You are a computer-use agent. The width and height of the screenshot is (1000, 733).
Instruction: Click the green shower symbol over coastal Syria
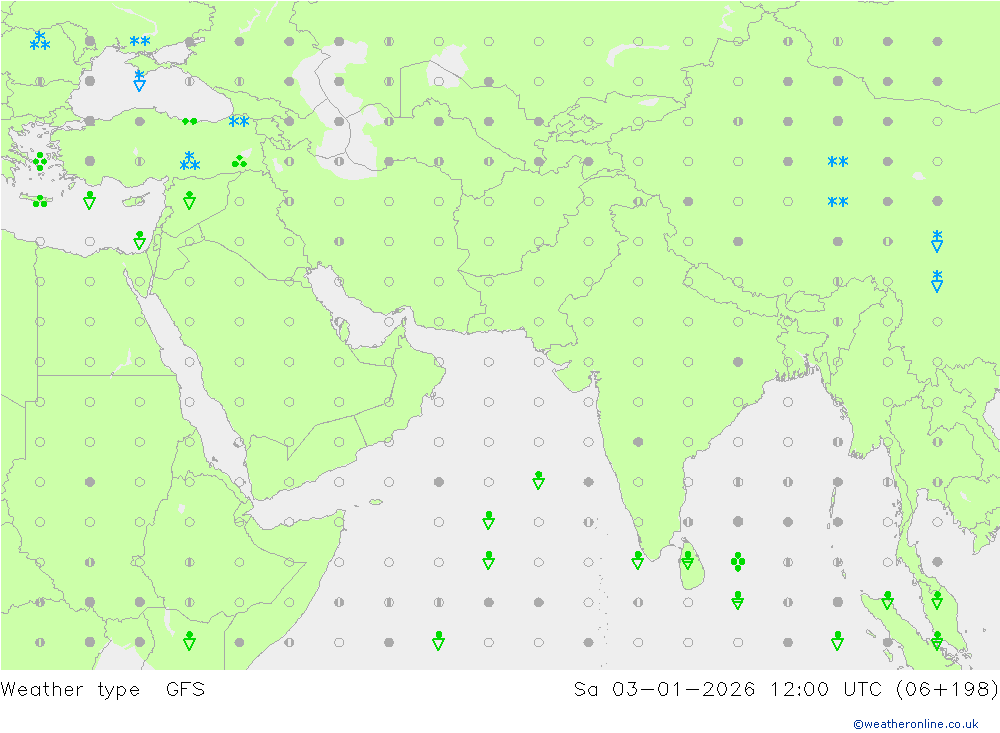[x=189, y=200]
